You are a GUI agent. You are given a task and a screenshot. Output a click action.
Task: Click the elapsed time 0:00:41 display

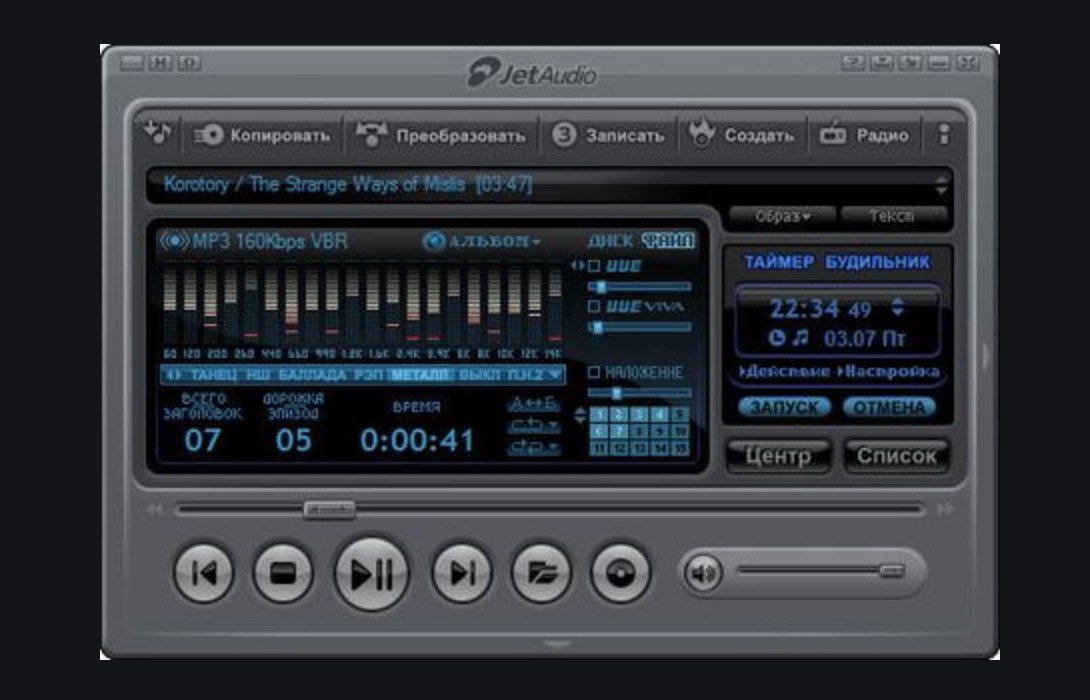417,441
